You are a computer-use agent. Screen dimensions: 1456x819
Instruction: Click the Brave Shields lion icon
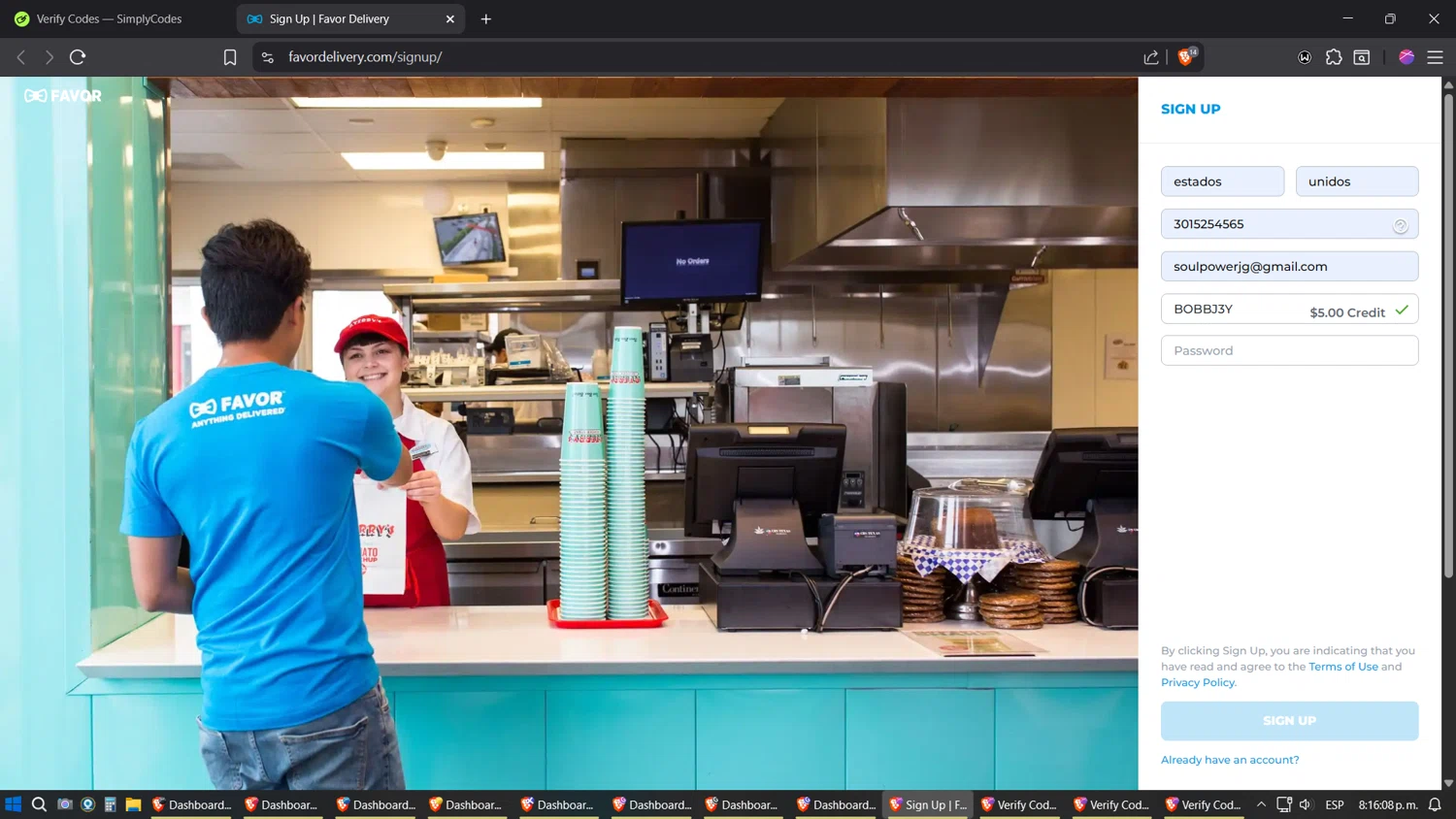click(x=1185, y=57)
